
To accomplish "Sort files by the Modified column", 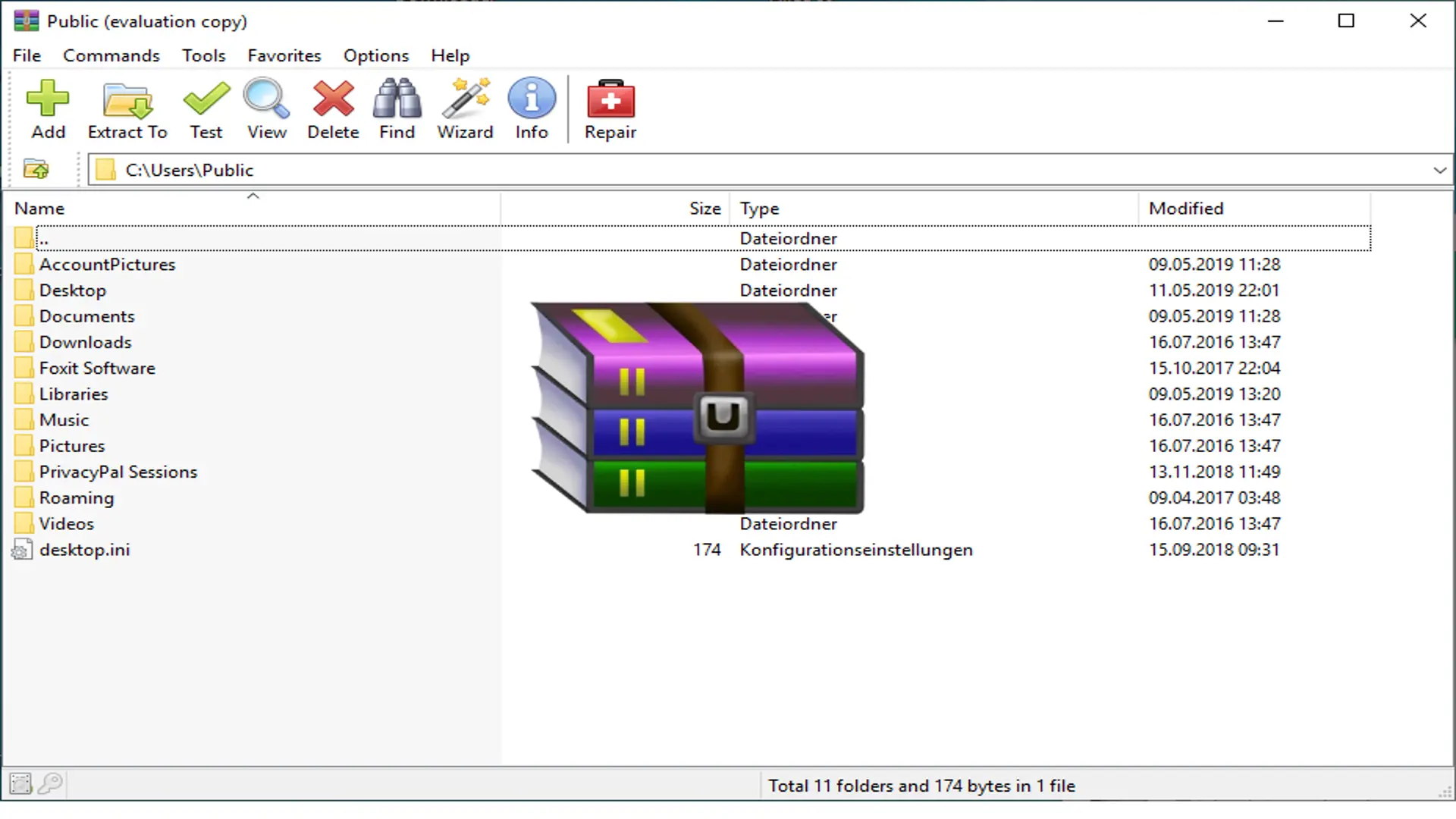I will 1185,208.
